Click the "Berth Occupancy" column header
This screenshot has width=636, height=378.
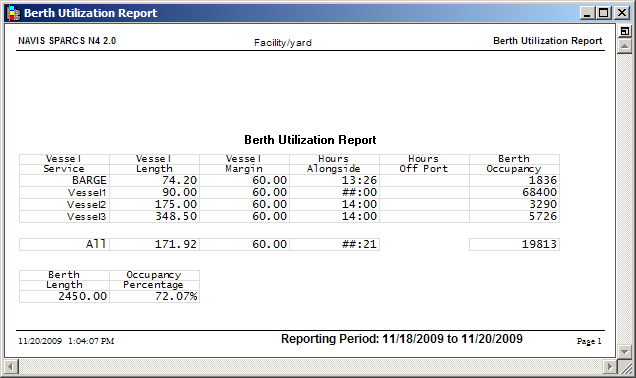(514, 164)
